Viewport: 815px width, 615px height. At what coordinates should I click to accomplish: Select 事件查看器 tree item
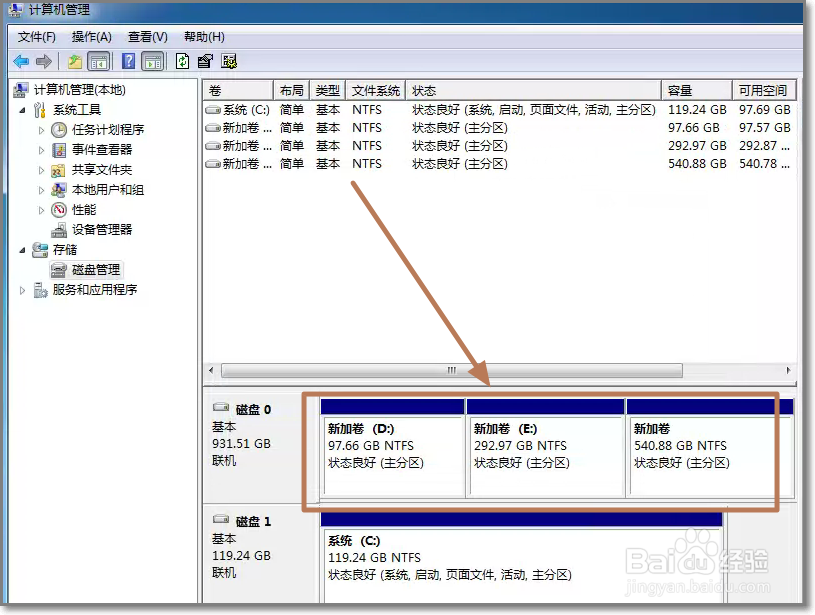pos(102,150)
